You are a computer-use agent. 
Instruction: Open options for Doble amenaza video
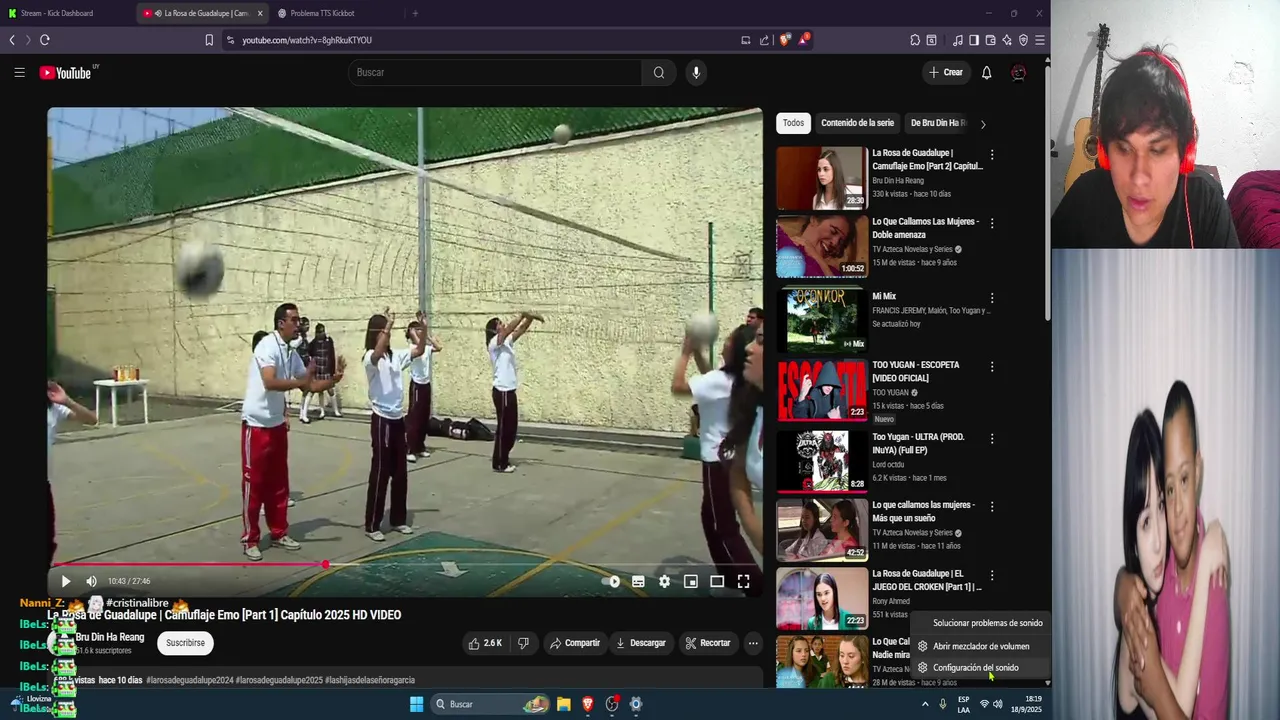[992, 224]
